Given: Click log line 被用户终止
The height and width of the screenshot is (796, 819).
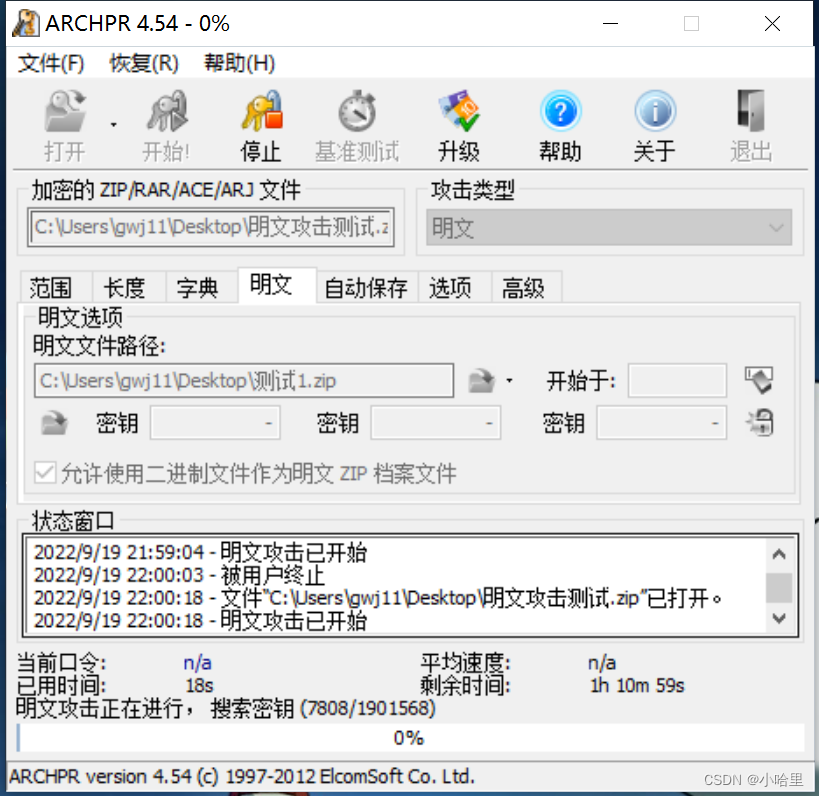Looking at the screenshot, I should tap(179, 575).
